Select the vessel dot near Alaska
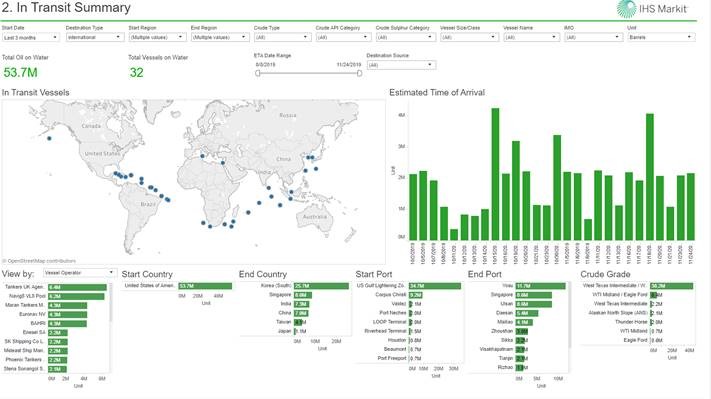This screenshot has height=399, width=711. tap(49, 138)
